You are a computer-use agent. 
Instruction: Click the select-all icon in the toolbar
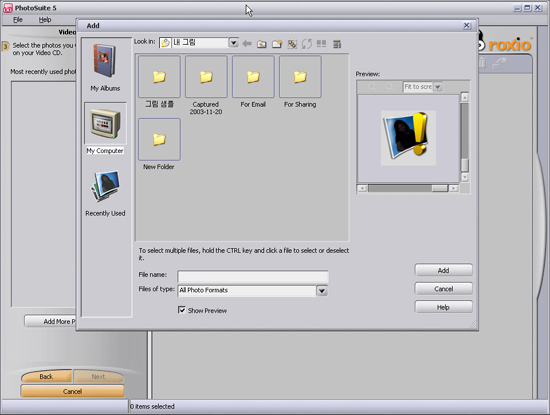pyautogui.click(x=292, y=44)
